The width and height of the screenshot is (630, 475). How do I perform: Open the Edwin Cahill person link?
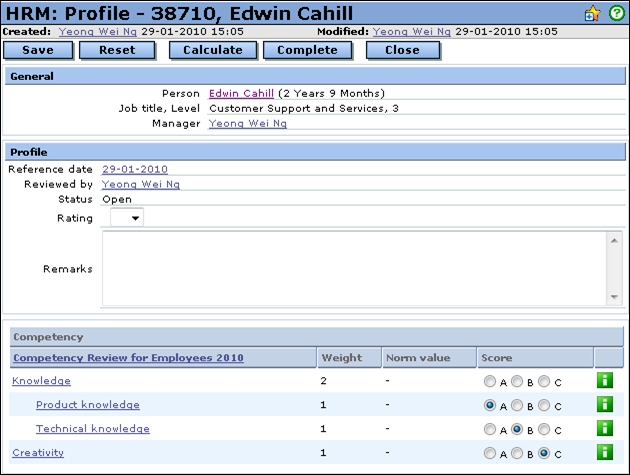(241, 94)
